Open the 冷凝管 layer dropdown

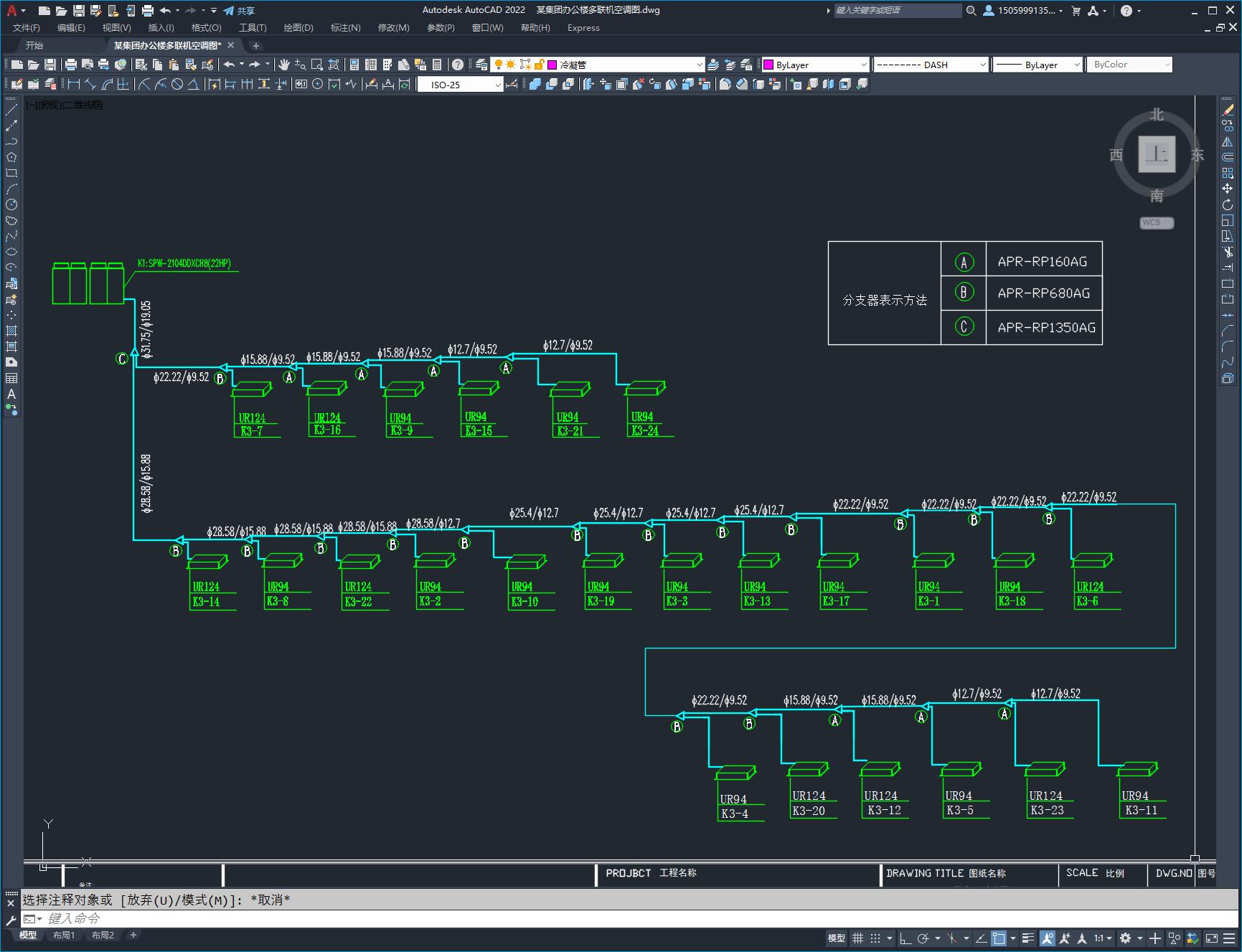(700, 65)
